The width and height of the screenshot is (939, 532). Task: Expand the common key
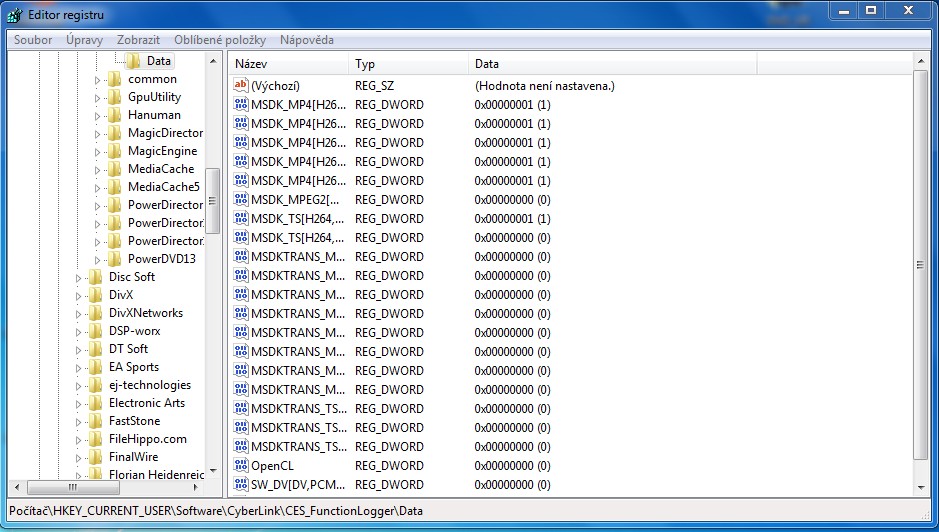click(x=97, y=80)
